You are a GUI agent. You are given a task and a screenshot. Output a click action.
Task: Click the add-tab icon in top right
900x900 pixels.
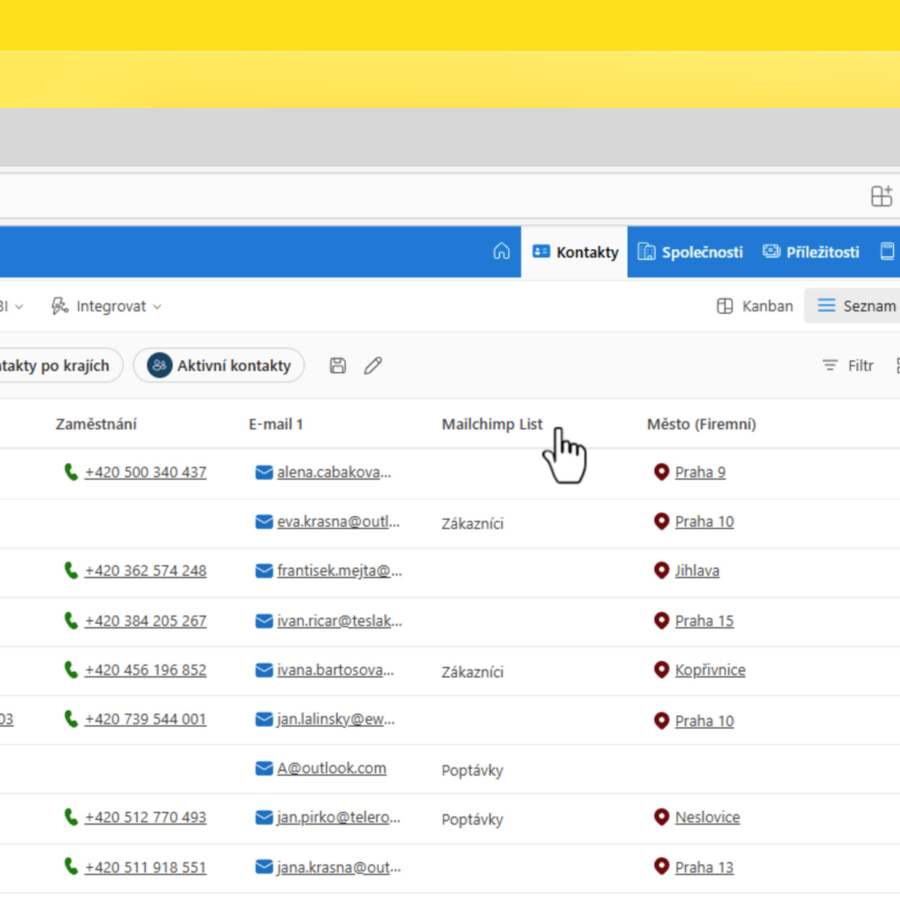tap(881, 196)
